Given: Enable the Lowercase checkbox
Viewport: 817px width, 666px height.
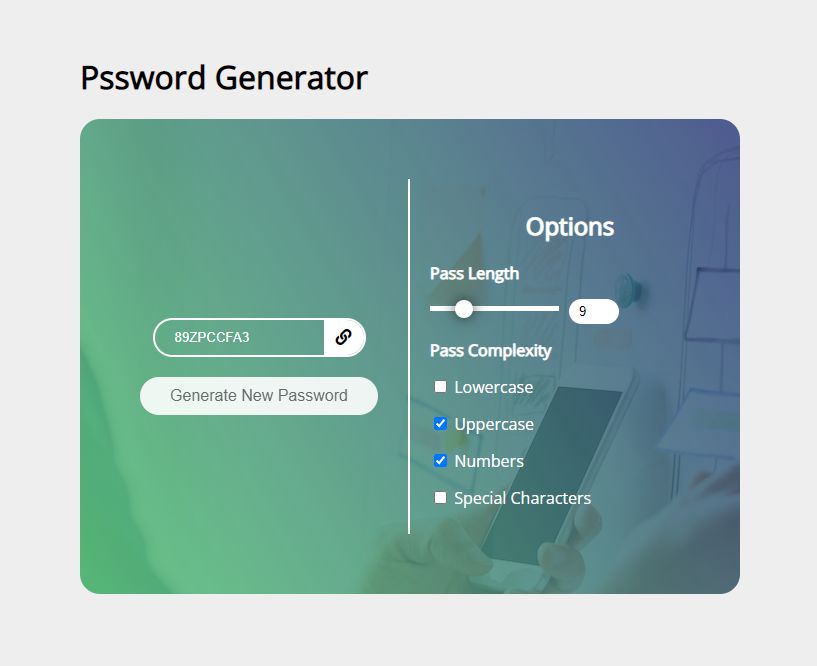Looking at the screenshot, I should point(440,387).
